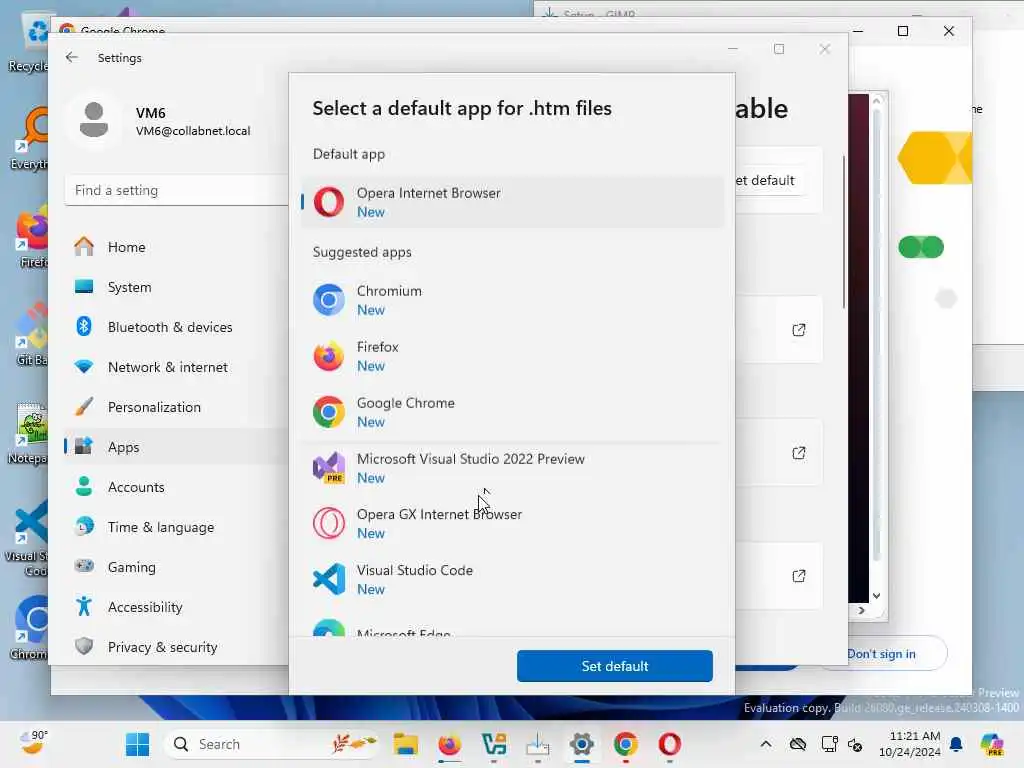Open Time & language settings
The height and width of the screenshot is (768, 1024).
pos(176,527)
